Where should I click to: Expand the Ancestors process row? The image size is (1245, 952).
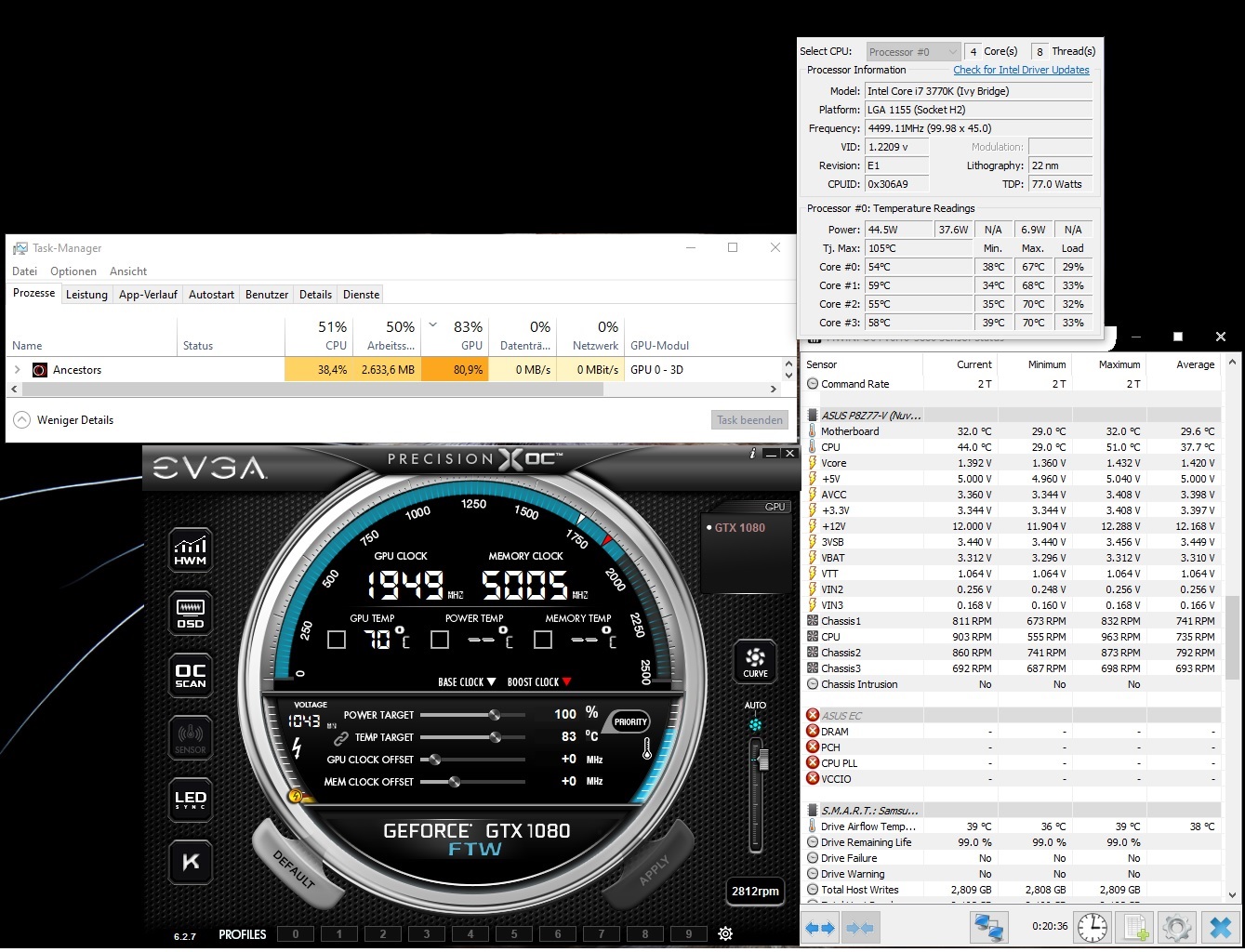tap(17, 370)
